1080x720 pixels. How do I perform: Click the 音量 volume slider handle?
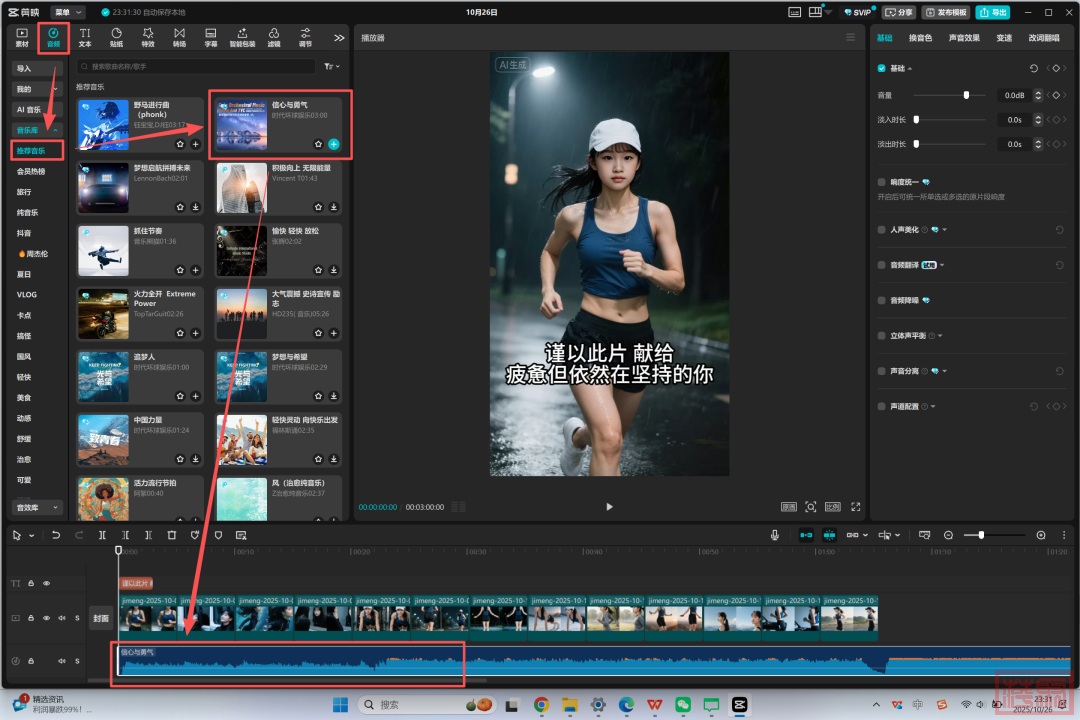pos(966,95)
